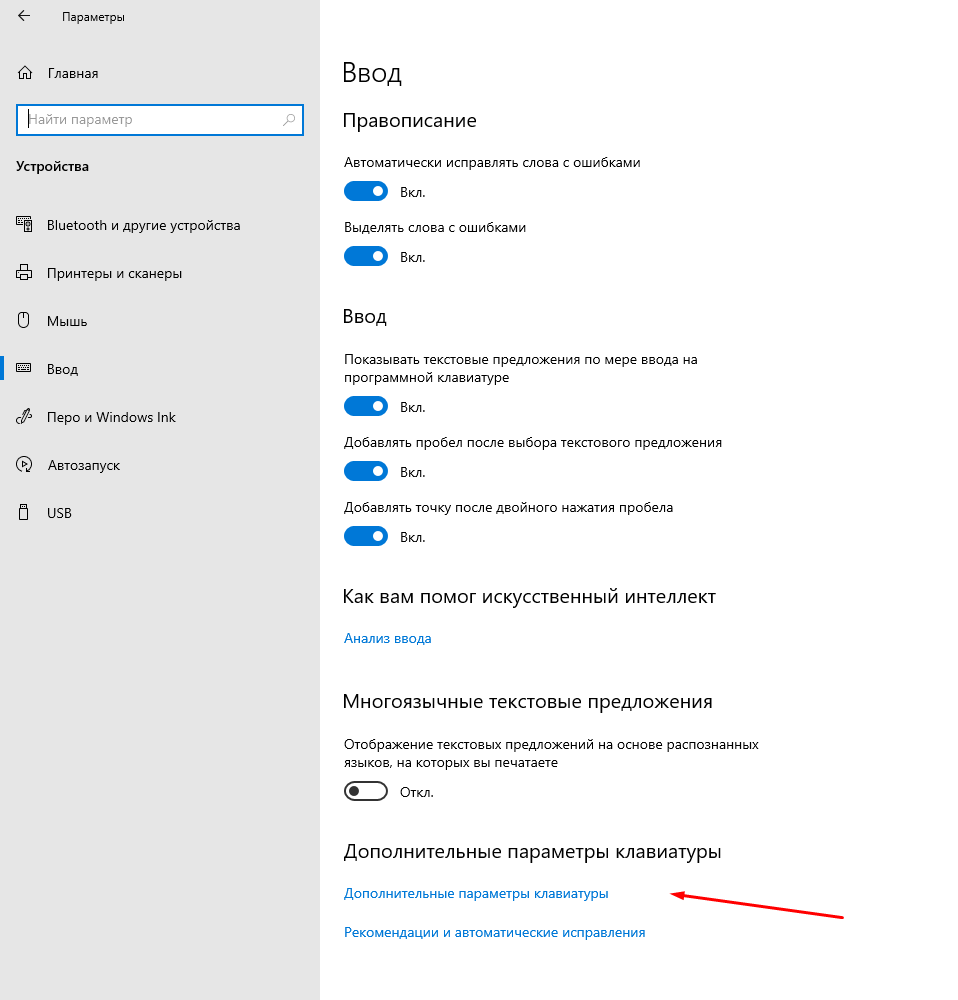Open Дополнительные параметры клавиатуры link

pyautogui.click(x=476, y=893)
